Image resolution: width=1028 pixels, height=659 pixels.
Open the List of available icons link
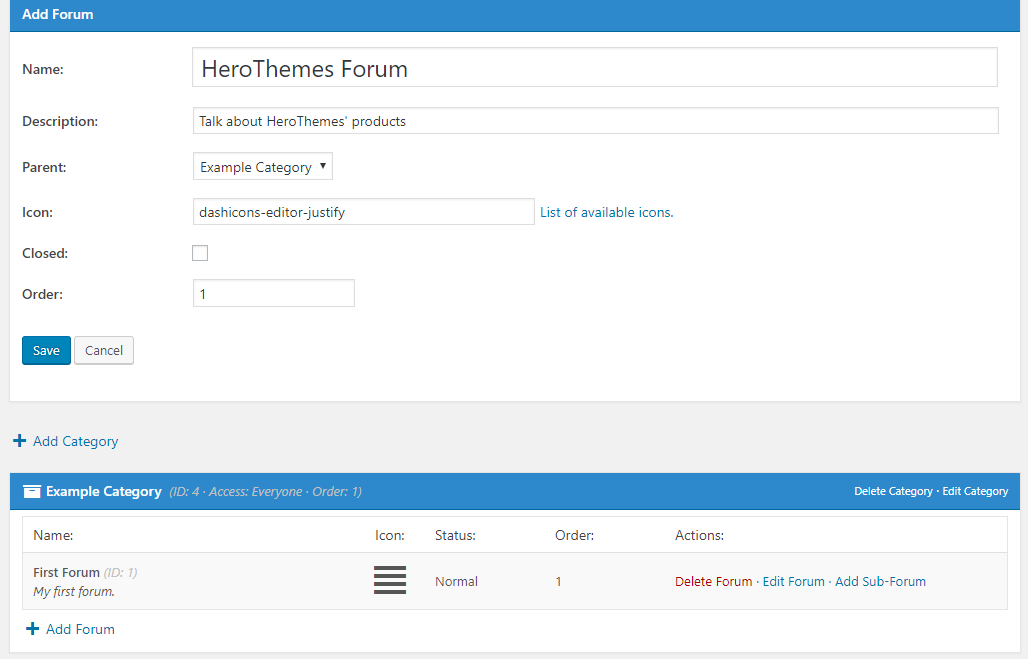(606, 212)
